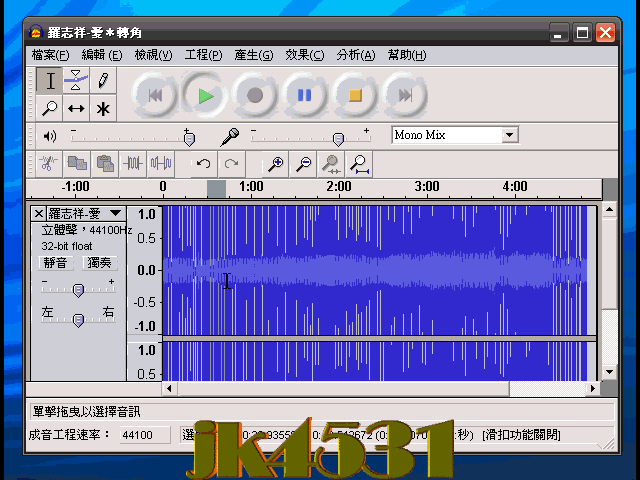Zoom in on the waveform

[x=275, y=164]
